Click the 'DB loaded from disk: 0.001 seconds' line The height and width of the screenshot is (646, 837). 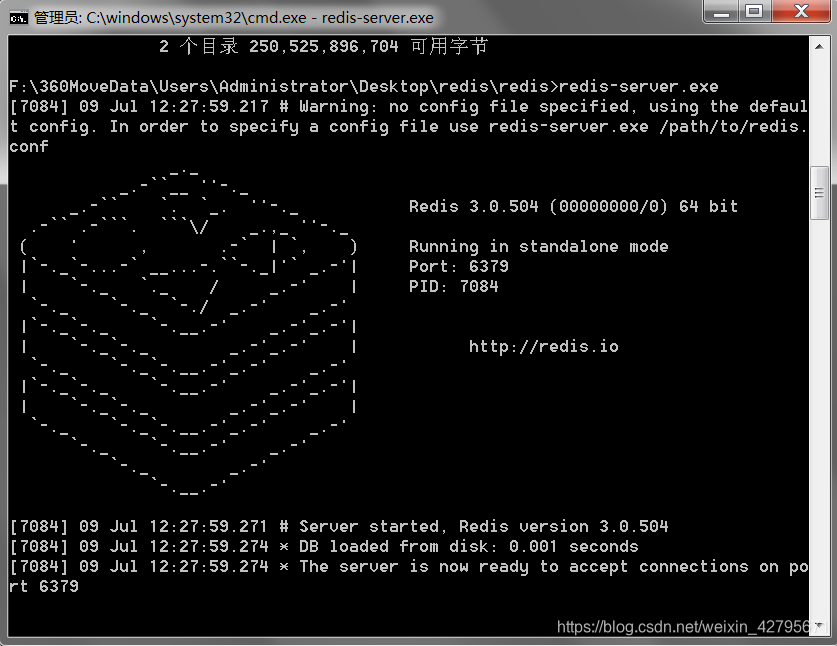(x=324, y=547)
